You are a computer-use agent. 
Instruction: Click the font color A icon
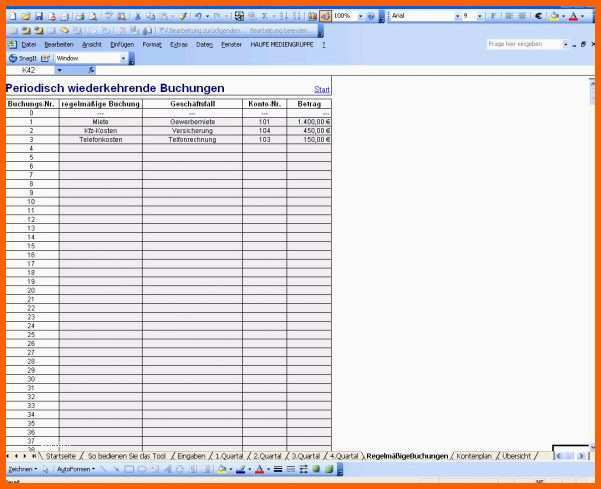click(x=573, y=16)
